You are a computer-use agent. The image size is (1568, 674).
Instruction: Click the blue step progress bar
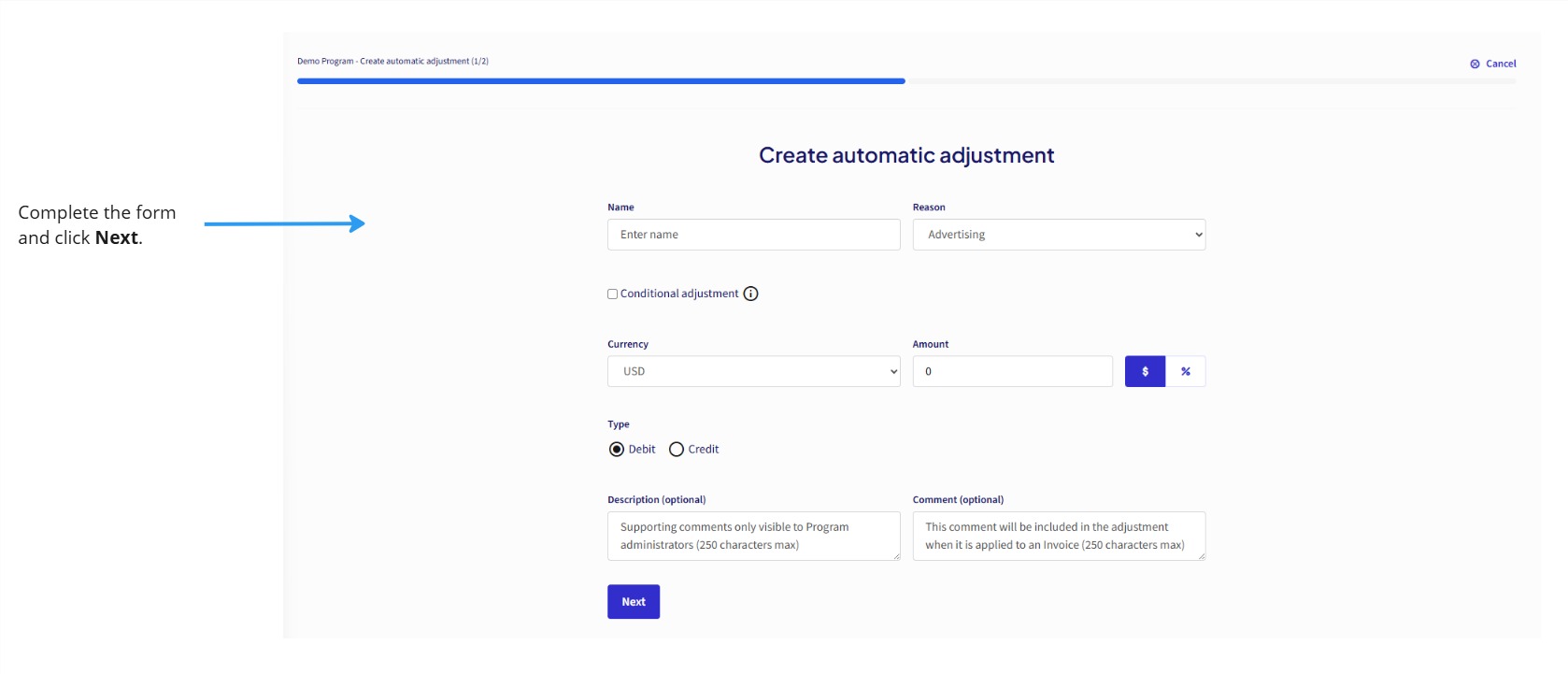[601, 81]
